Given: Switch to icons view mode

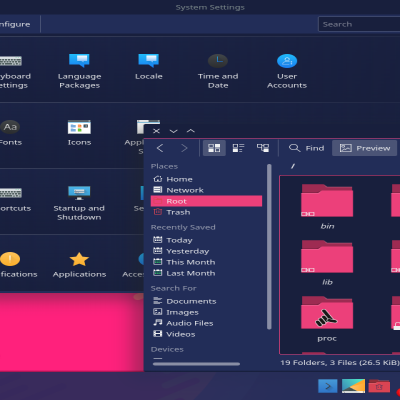Looking at the screenshot, I should pos(214,148).
